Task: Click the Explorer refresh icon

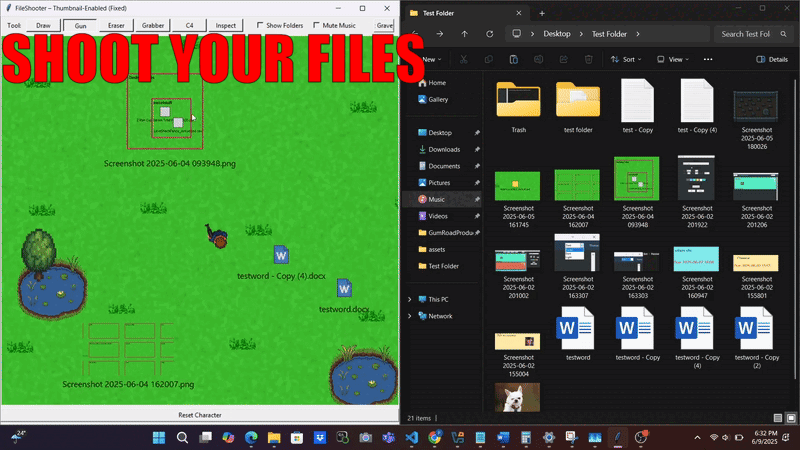Action: coord(489,34)
